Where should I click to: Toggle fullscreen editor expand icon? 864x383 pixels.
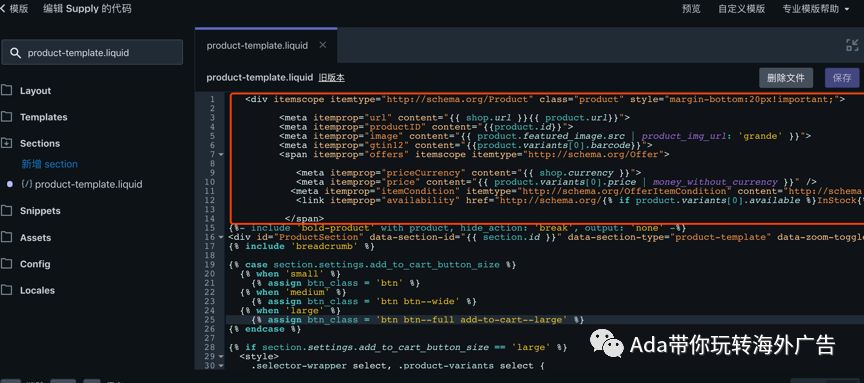(x=852, y=45)
